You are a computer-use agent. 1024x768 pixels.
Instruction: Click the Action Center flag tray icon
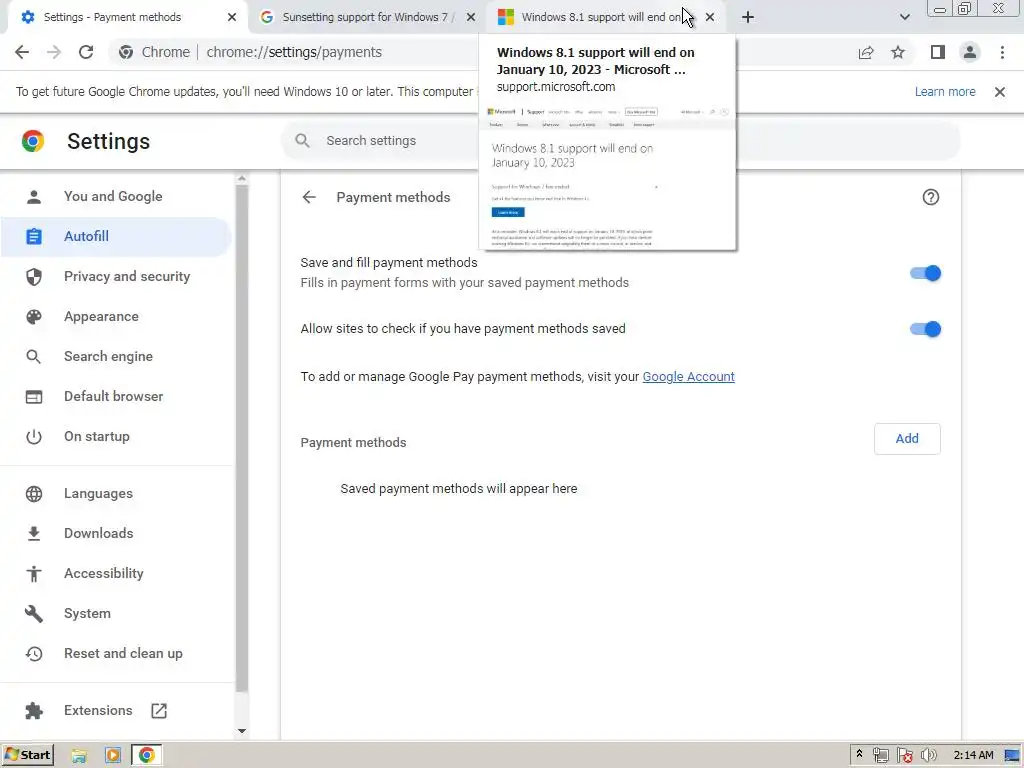(x=904, y=756)
